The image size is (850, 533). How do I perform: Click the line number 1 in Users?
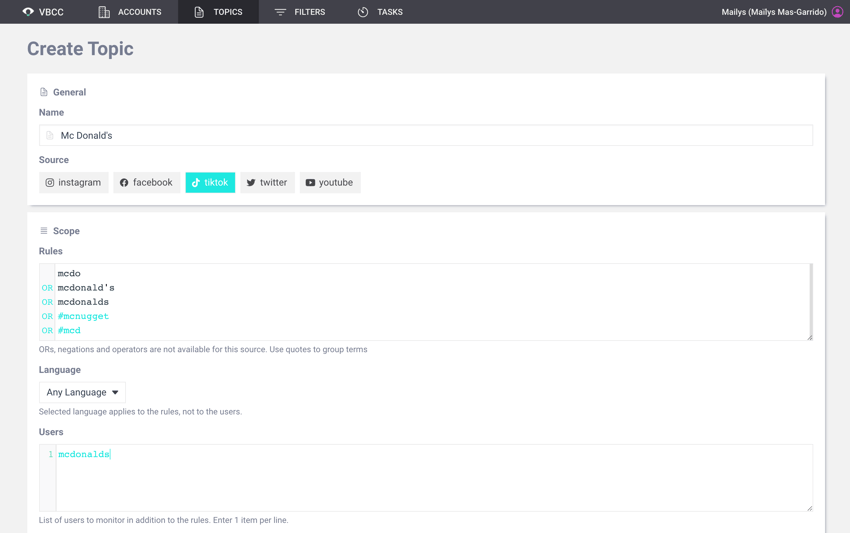coord(50,454)
